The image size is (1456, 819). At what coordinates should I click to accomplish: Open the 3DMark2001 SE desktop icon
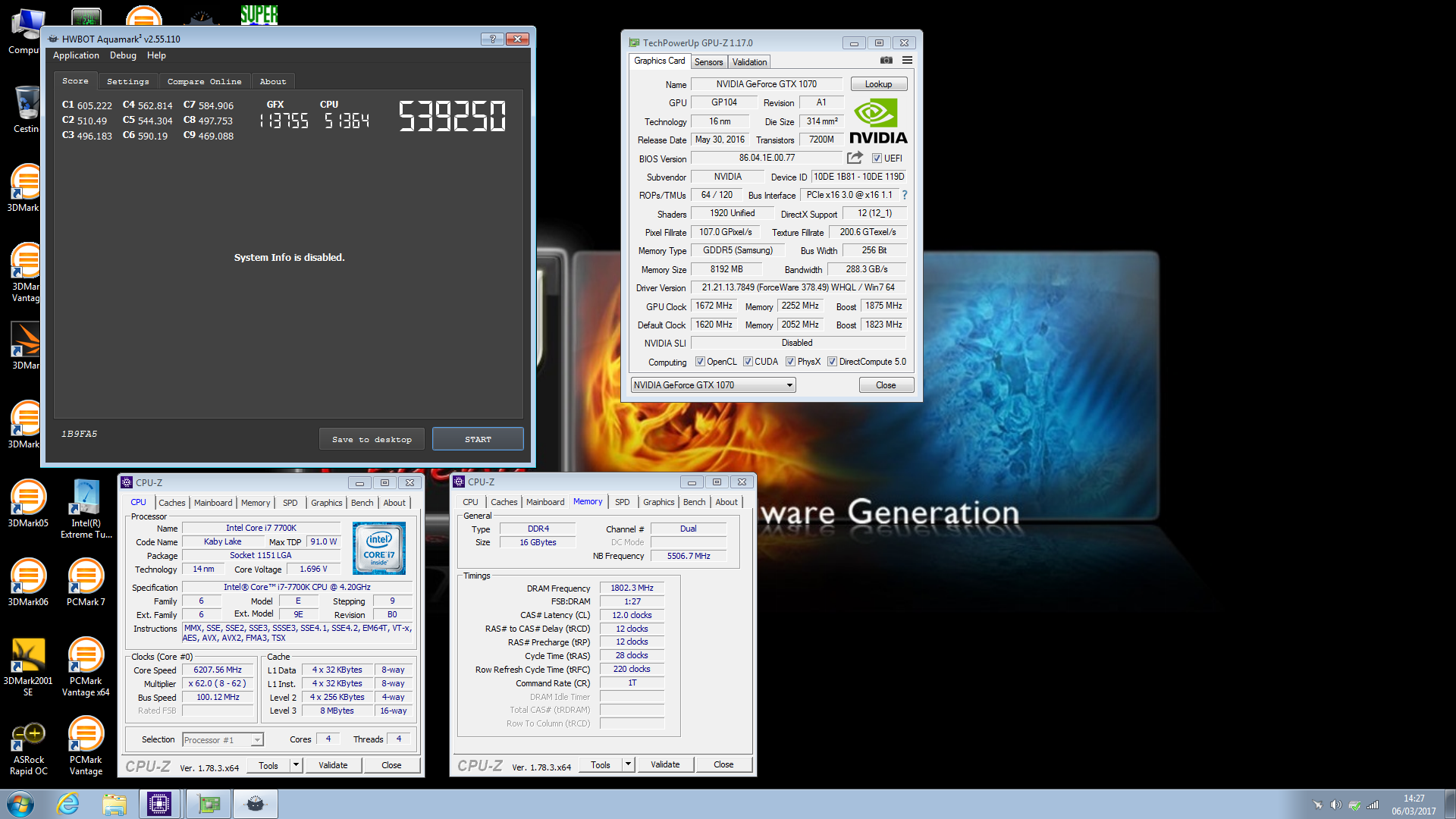tap(28, 667)
